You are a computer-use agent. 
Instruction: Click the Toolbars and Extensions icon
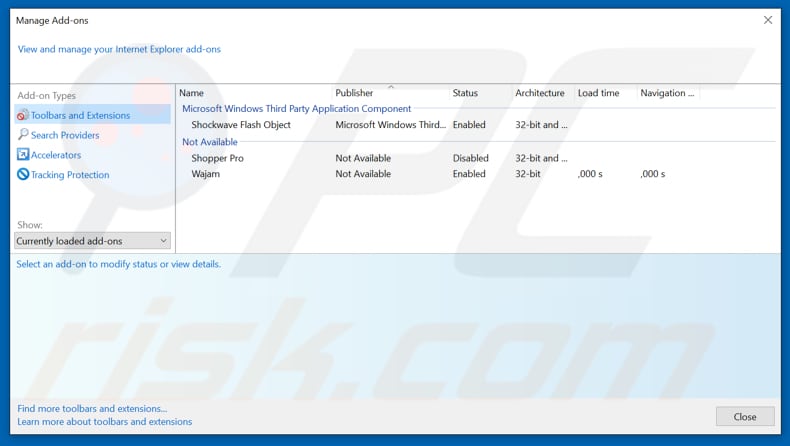(23, 115)
